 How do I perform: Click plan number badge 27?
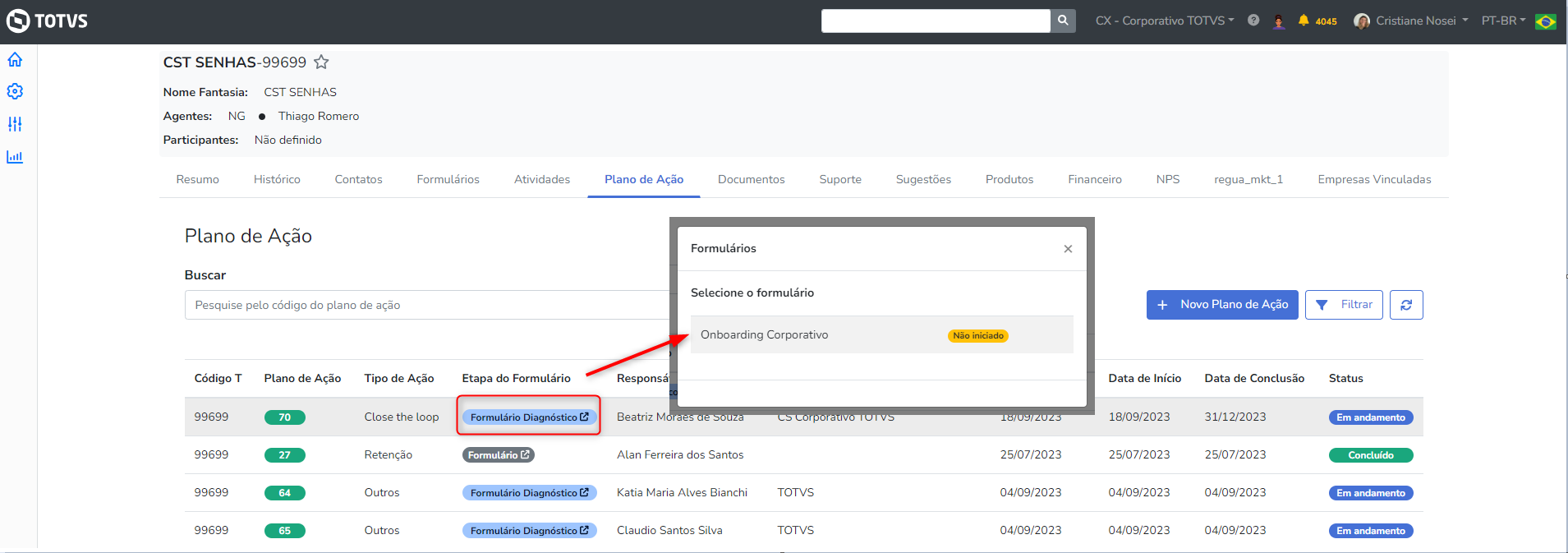284,455
